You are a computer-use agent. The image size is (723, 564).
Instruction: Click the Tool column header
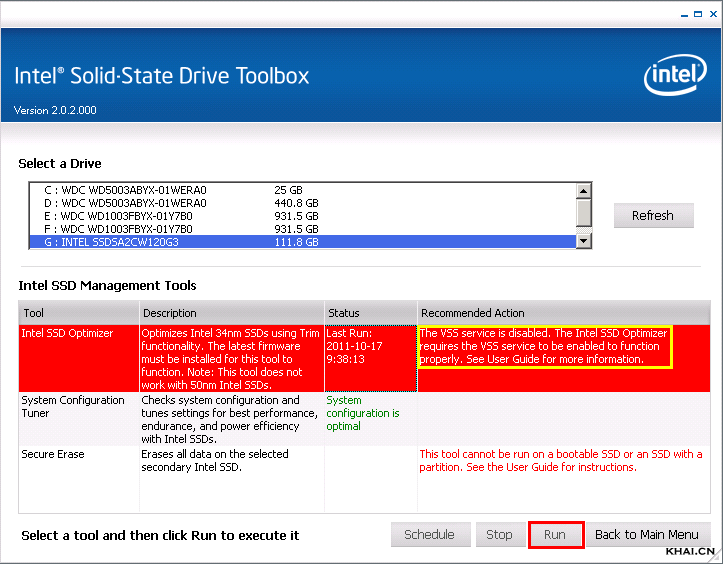point(78,313)
